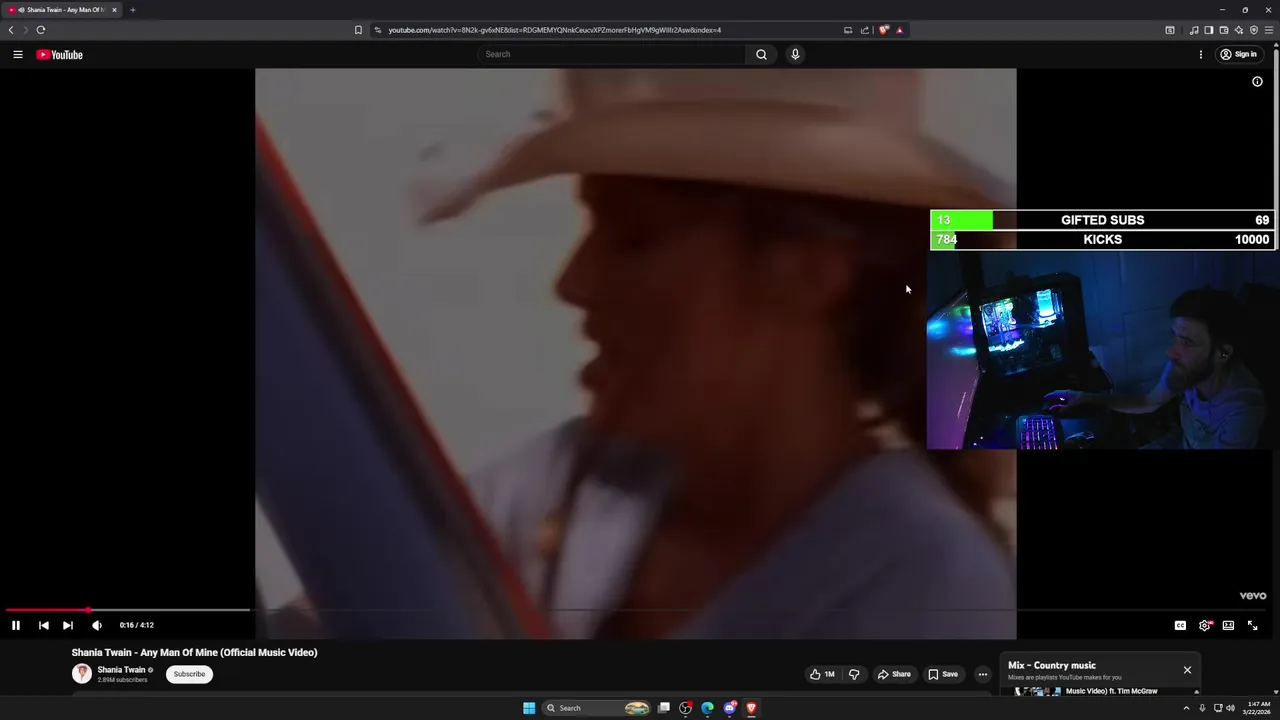The height and width of the screenshot is (720, 1280).
Task: Open the Shania Twain channel avatar
Action: pos(82,674)
